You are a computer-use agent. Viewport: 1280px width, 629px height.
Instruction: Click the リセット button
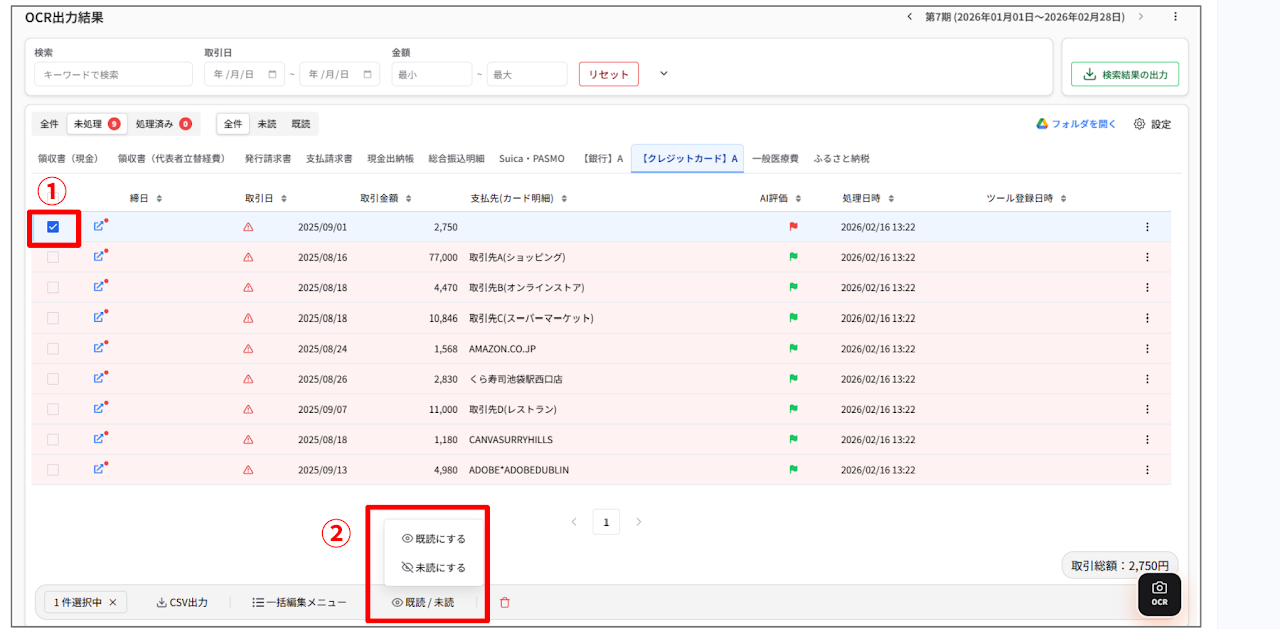coord(608,74)
